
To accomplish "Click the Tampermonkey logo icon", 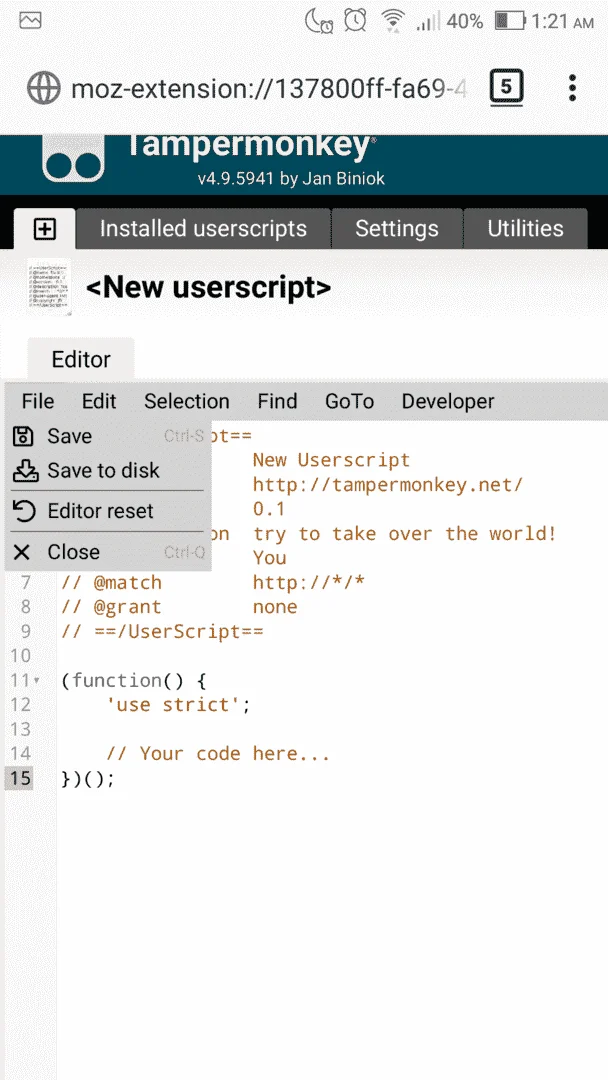I will (74, 158).
